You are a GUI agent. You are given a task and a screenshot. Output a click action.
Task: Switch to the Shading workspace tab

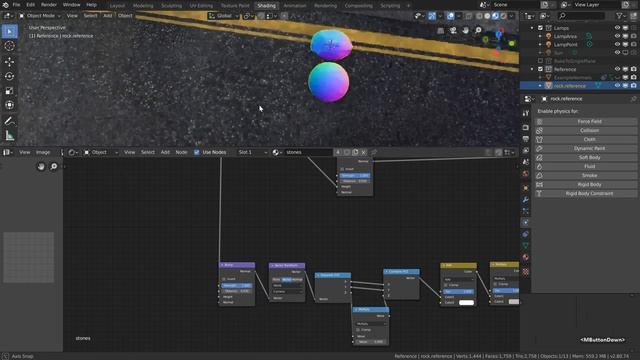pos(267,6)
